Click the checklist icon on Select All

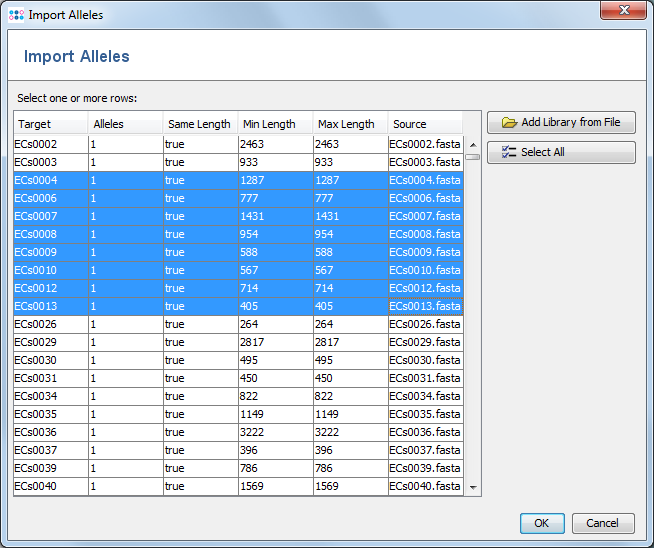click(509, 152)
